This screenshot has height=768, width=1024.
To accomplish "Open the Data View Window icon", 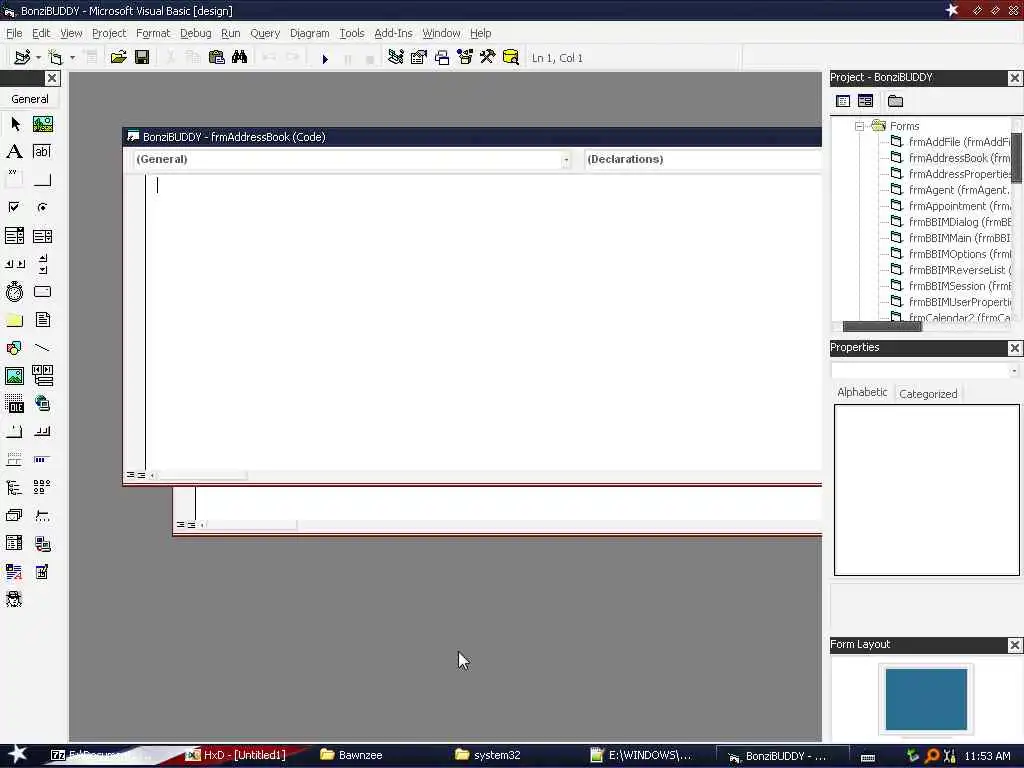I will (x=511, y=57).
